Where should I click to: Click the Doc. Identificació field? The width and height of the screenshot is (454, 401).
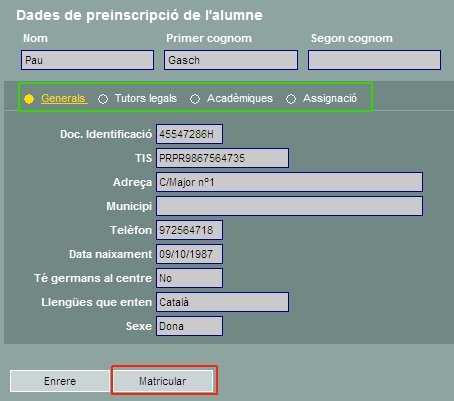click(189, 134)
